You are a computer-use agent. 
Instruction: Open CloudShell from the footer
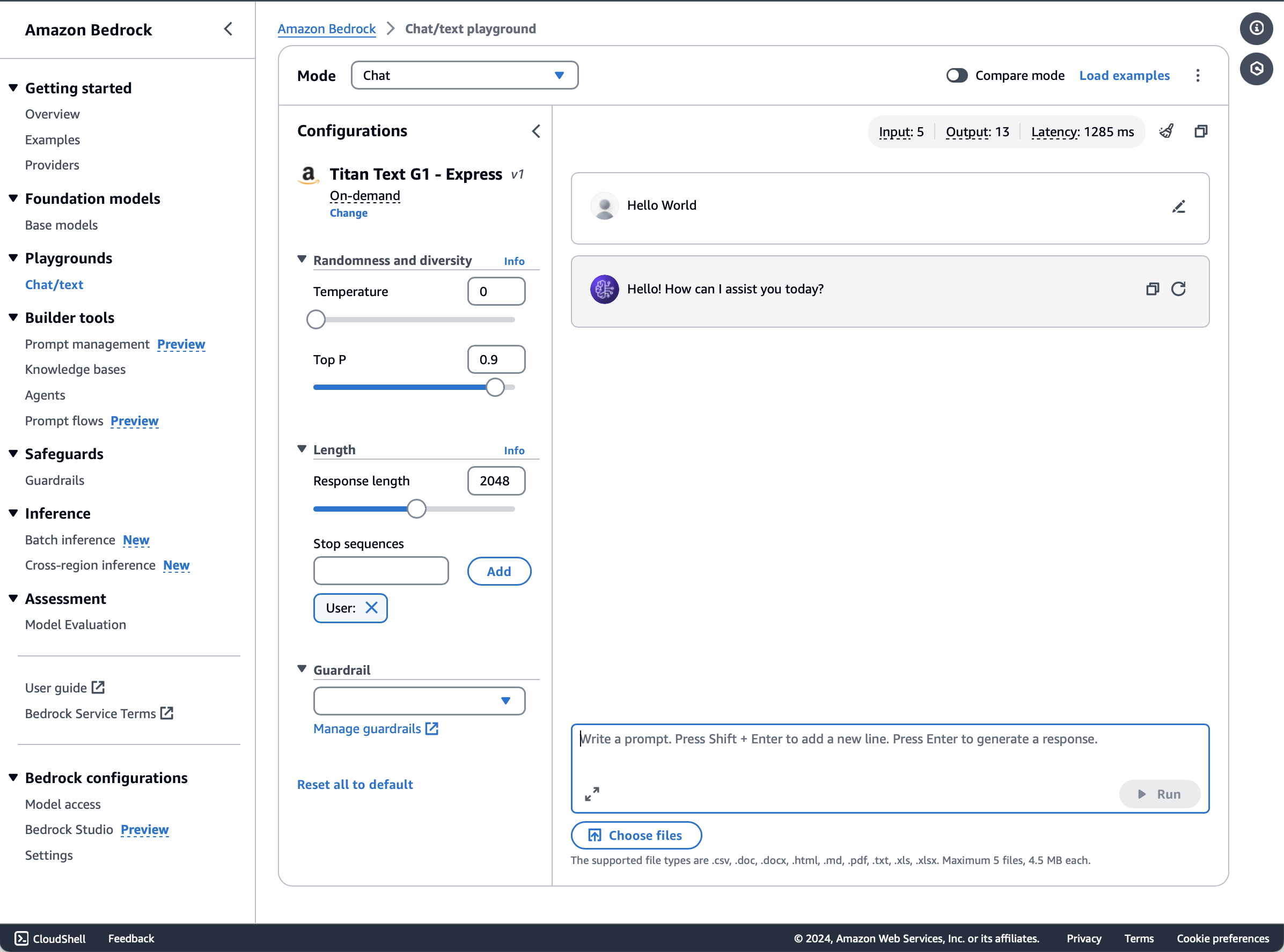50,938
